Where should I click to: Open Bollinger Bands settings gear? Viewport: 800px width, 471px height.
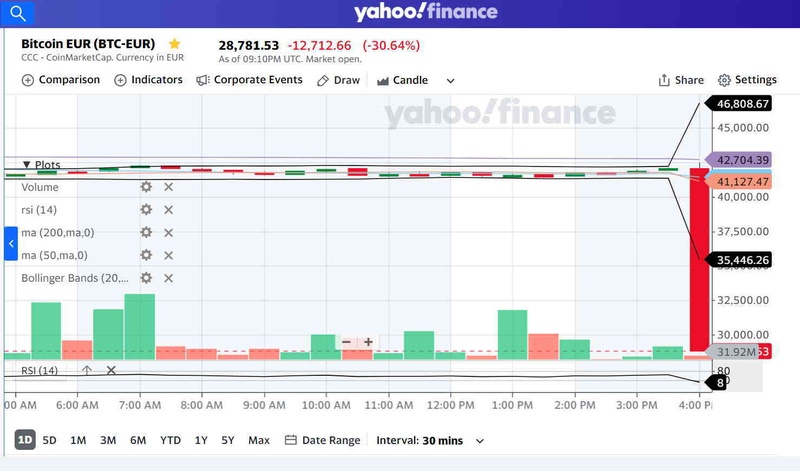[x=146, y=278]
